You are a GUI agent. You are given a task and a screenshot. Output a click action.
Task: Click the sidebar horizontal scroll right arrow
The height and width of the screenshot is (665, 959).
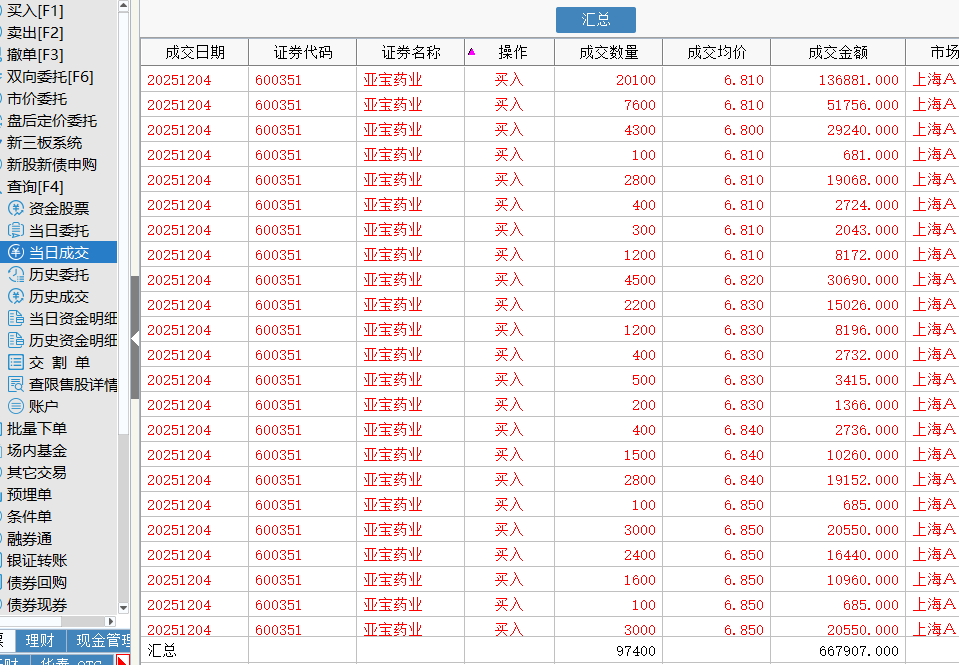[x=110, y=622]
